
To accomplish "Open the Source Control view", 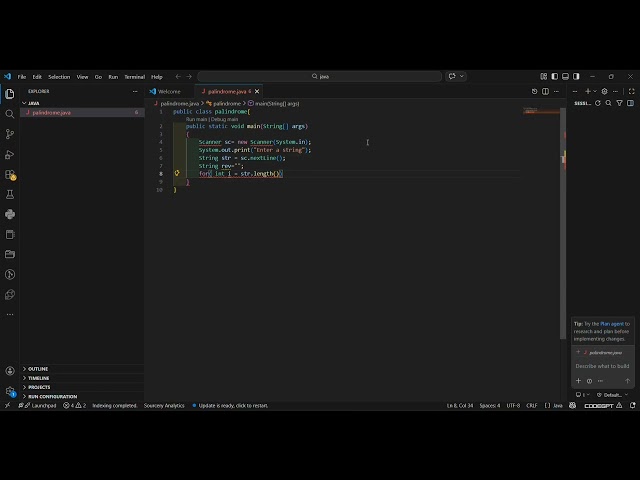I will point(10,134).
